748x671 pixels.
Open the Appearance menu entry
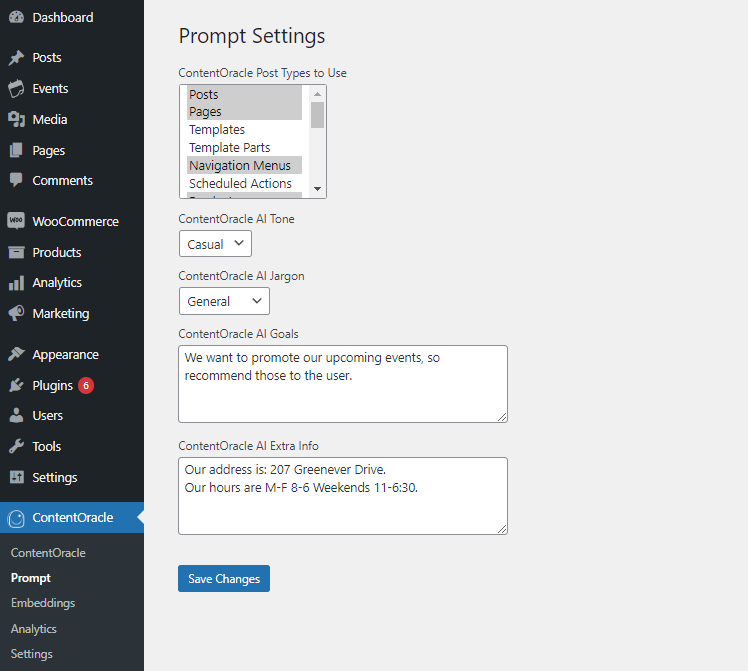pos(65,355)
